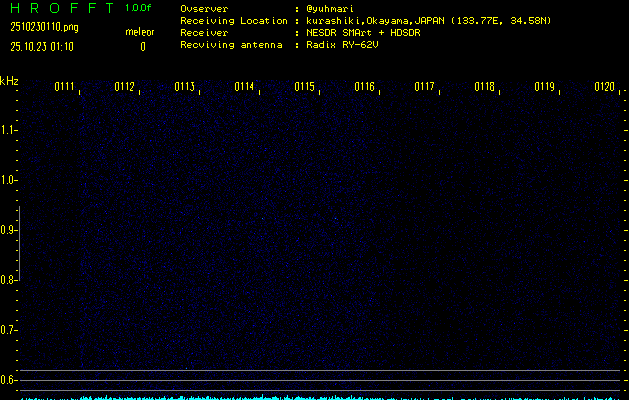
Task: Click the Receiving Location label
Action: tap(234, 21)
